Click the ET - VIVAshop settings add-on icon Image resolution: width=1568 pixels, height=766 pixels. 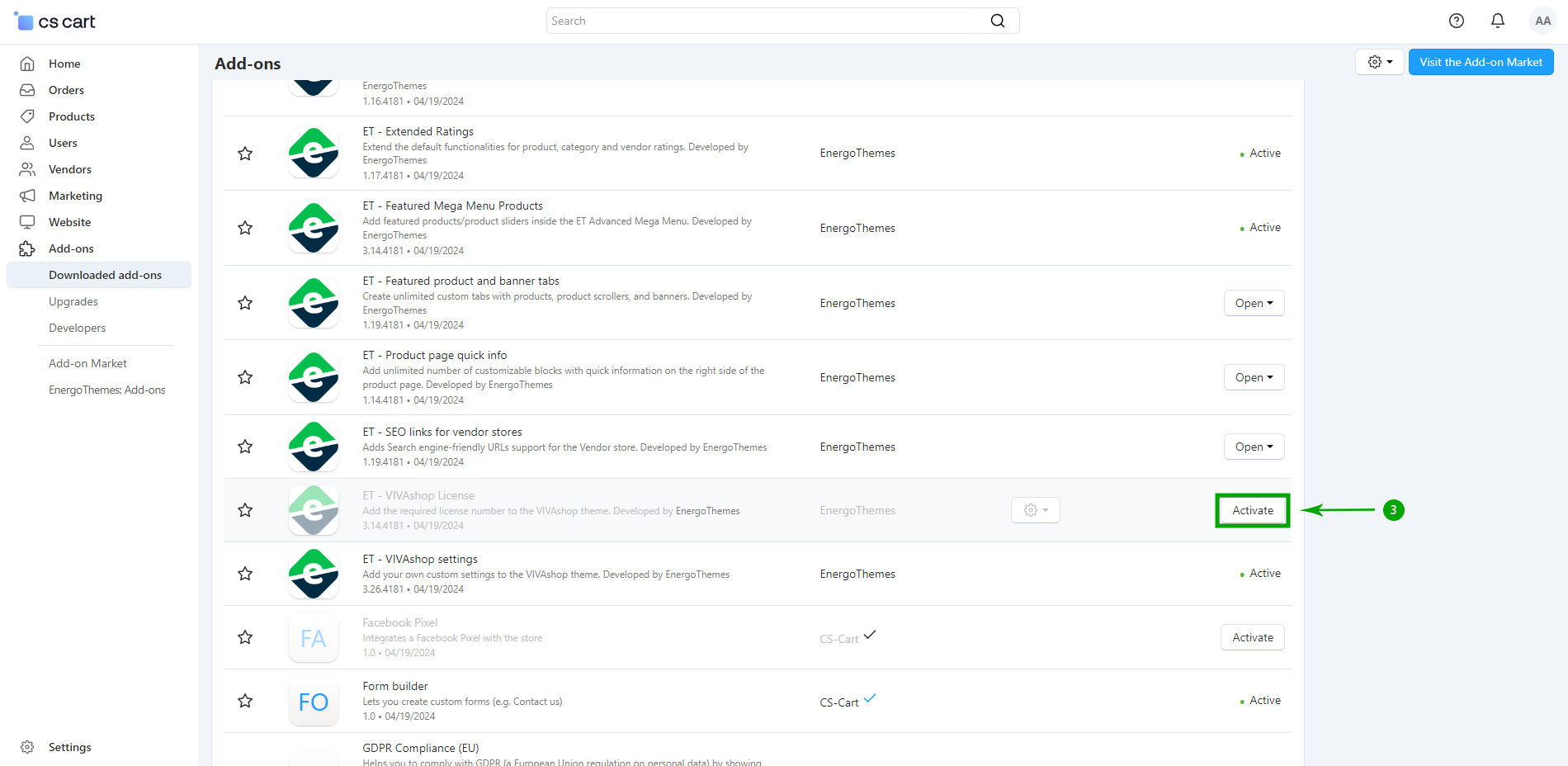pos(314,574)
